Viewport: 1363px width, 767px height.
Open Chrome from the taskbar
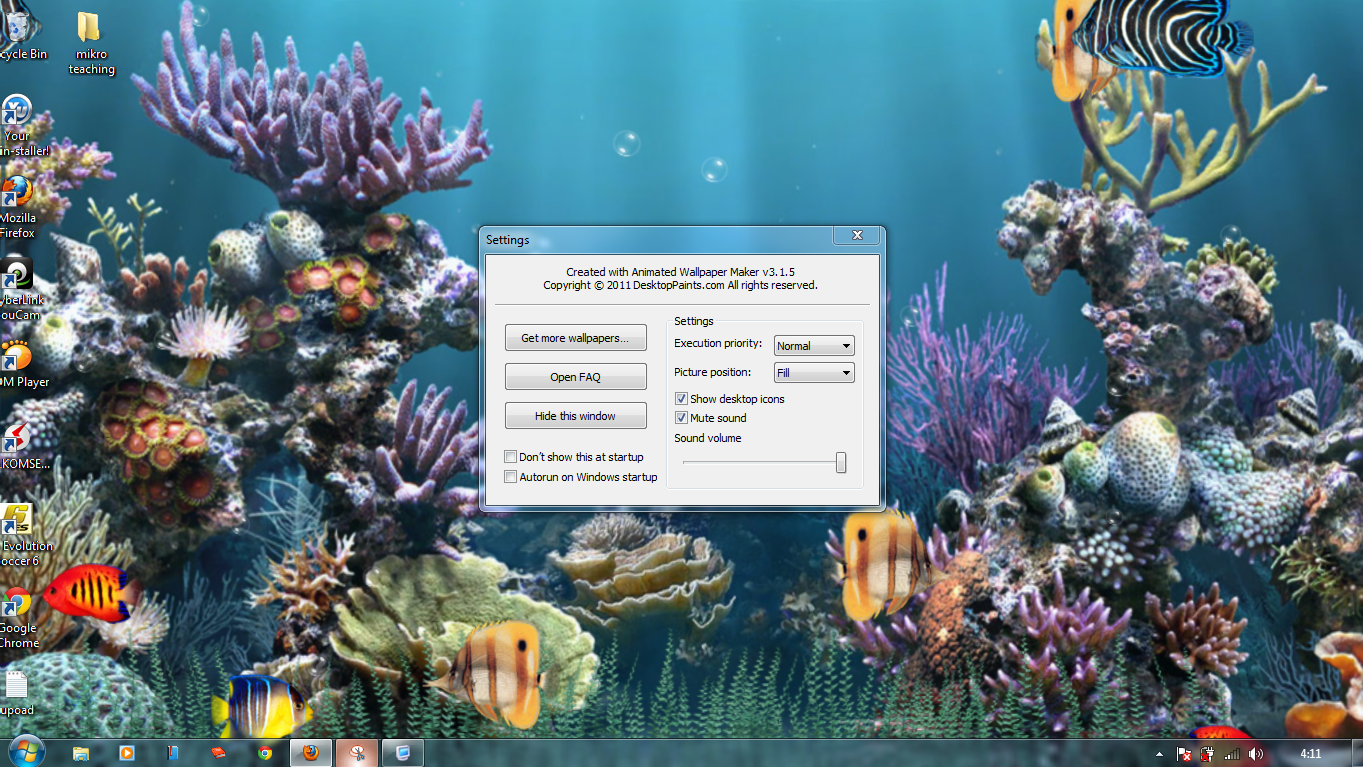pyautogui.click(x=264, y=752)
